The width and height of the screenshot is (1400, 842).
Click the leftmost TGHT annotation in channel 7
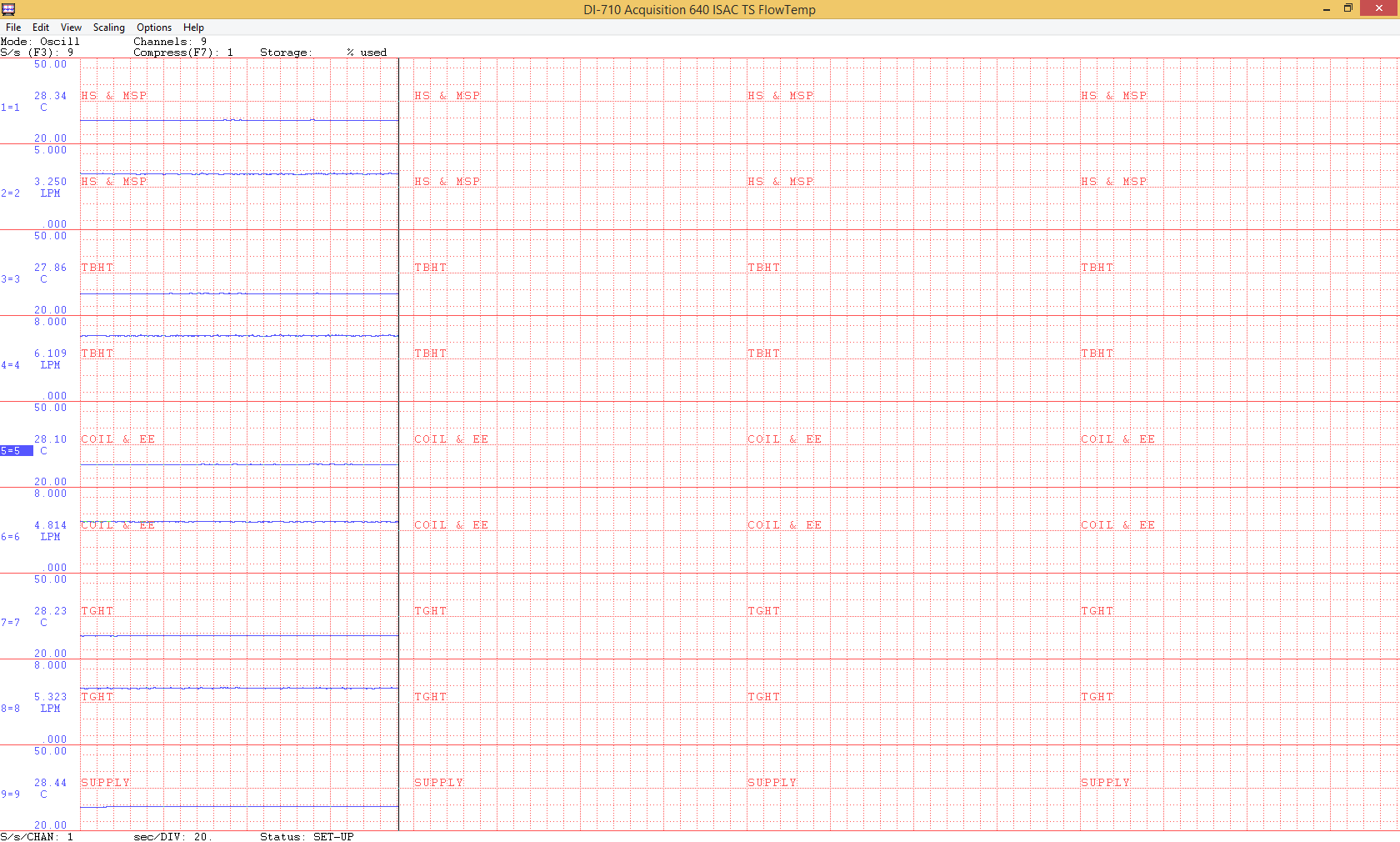point(97,611)
